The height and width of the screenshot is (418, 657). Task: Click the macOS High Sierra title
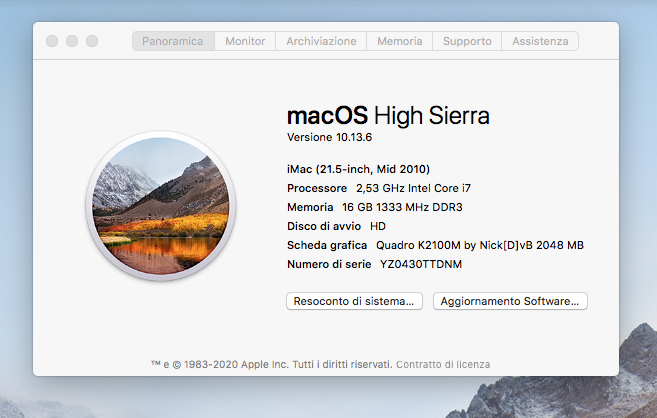[388, 116]
